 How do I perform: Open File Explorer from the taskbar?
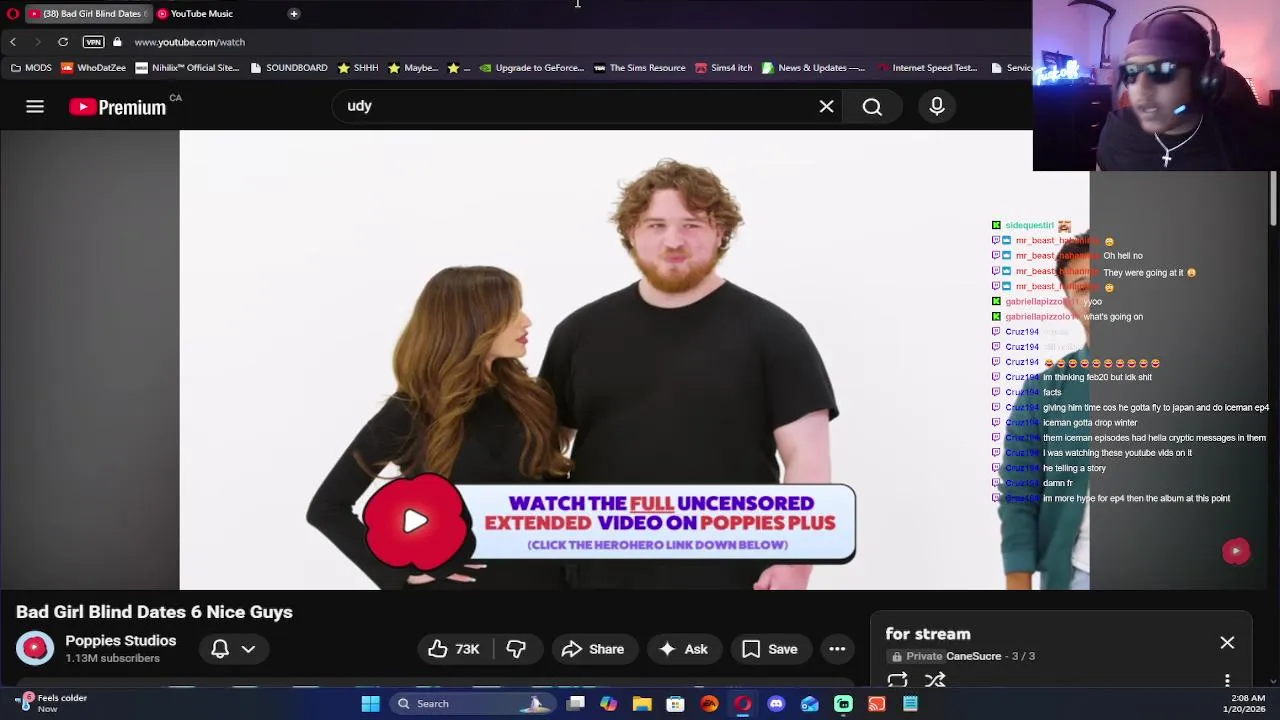(642, 704)
